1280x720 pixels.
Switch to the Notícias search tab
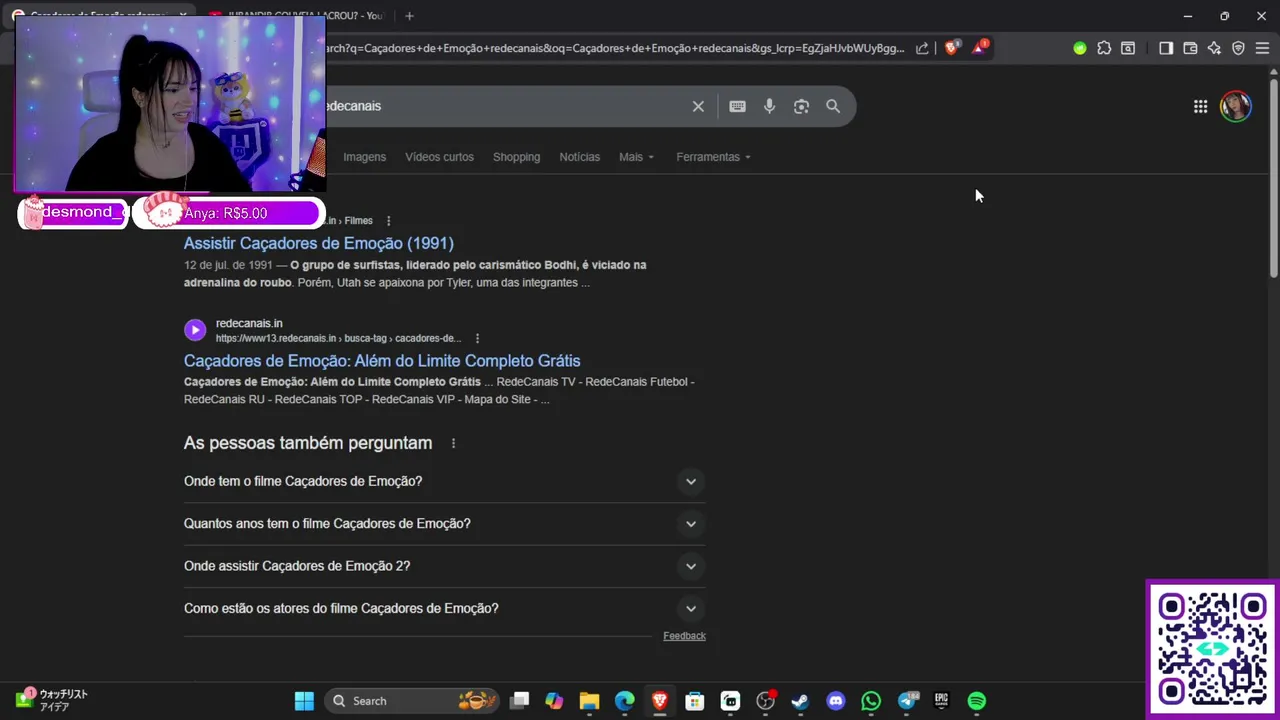click(x=580, y=157)
